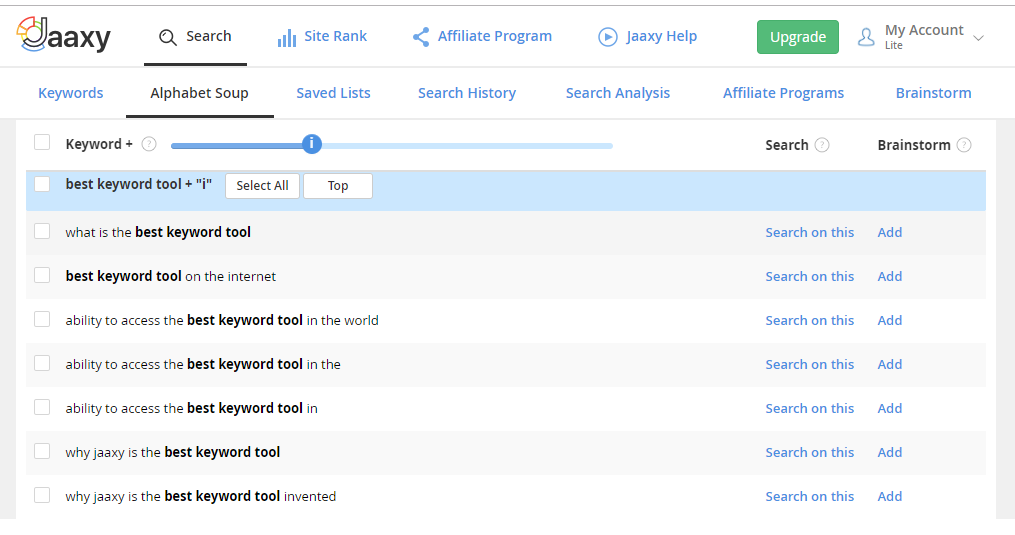This screenshot has width=1015, height=535.
Task: Search on 'what is the best keyword tool'
Action: (809, 233)
